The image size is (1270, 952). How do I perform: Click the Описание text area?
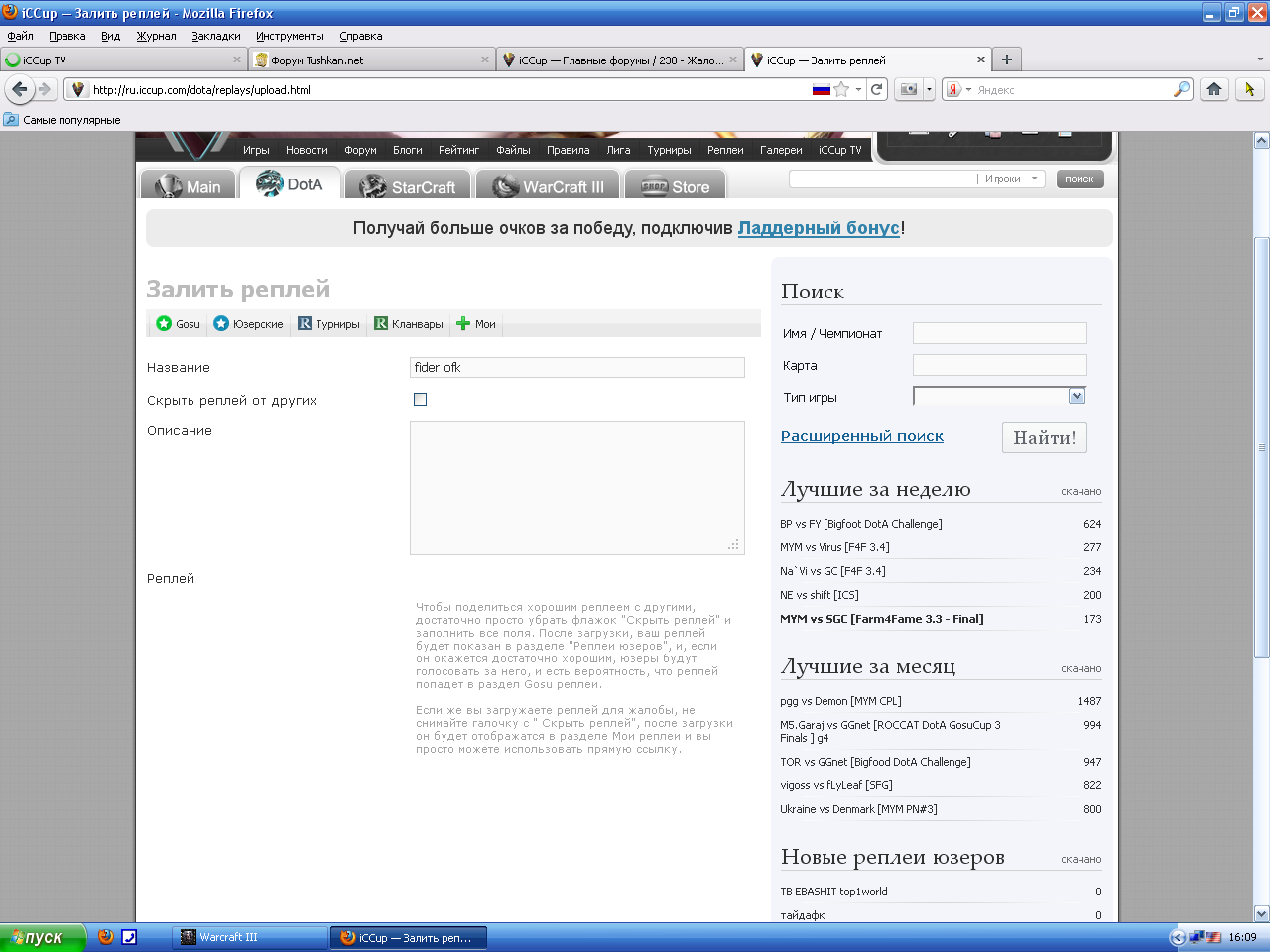(577, 488)
